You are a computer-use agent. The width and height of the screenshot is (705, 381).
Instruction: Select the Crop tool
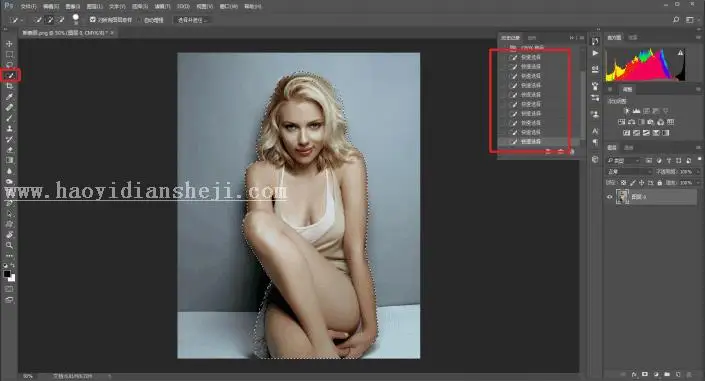(9, 86)
